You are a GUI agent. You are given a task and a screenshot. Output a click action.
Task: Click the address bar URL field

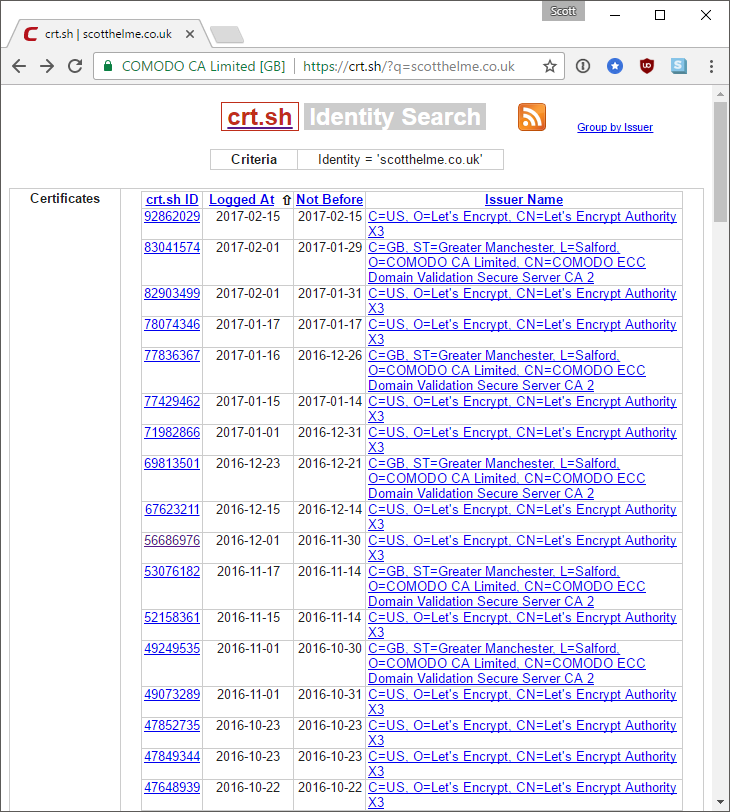pos(408,66)
